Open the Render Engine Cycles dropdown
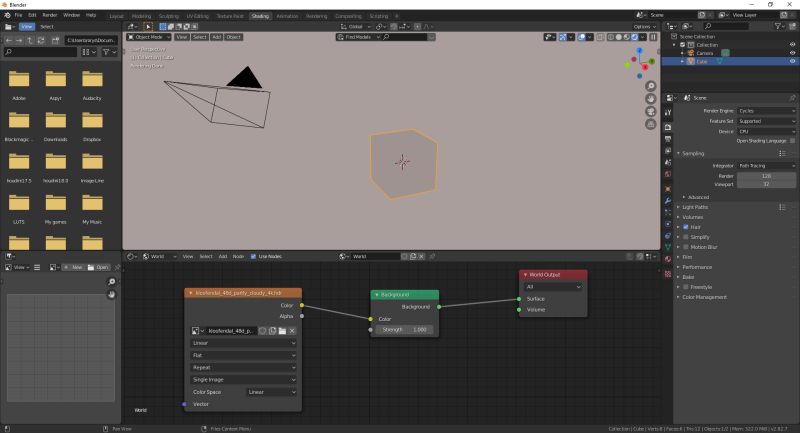Image resolution: width=800 pixels, height=433 pixels. 766,111
